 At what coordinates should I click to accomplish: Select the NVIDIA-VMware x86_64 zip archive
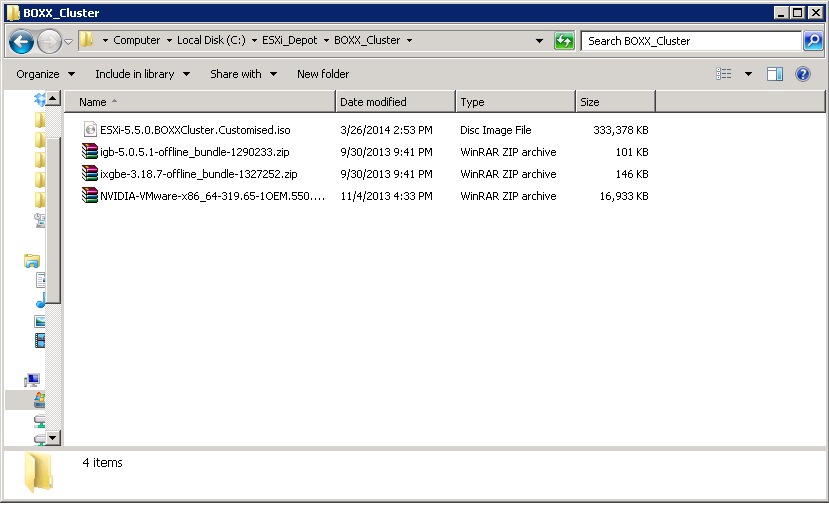point(212,196)
